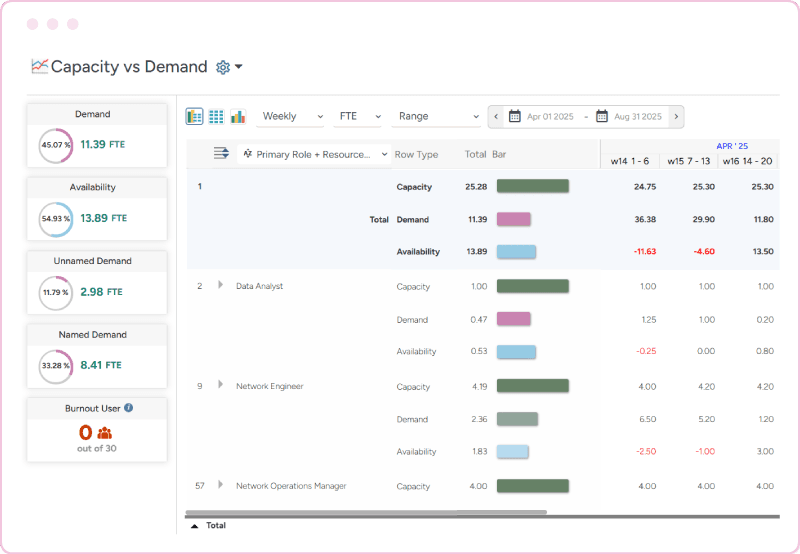
Task: Open the end date calendar icon
Action: (602, 116)
